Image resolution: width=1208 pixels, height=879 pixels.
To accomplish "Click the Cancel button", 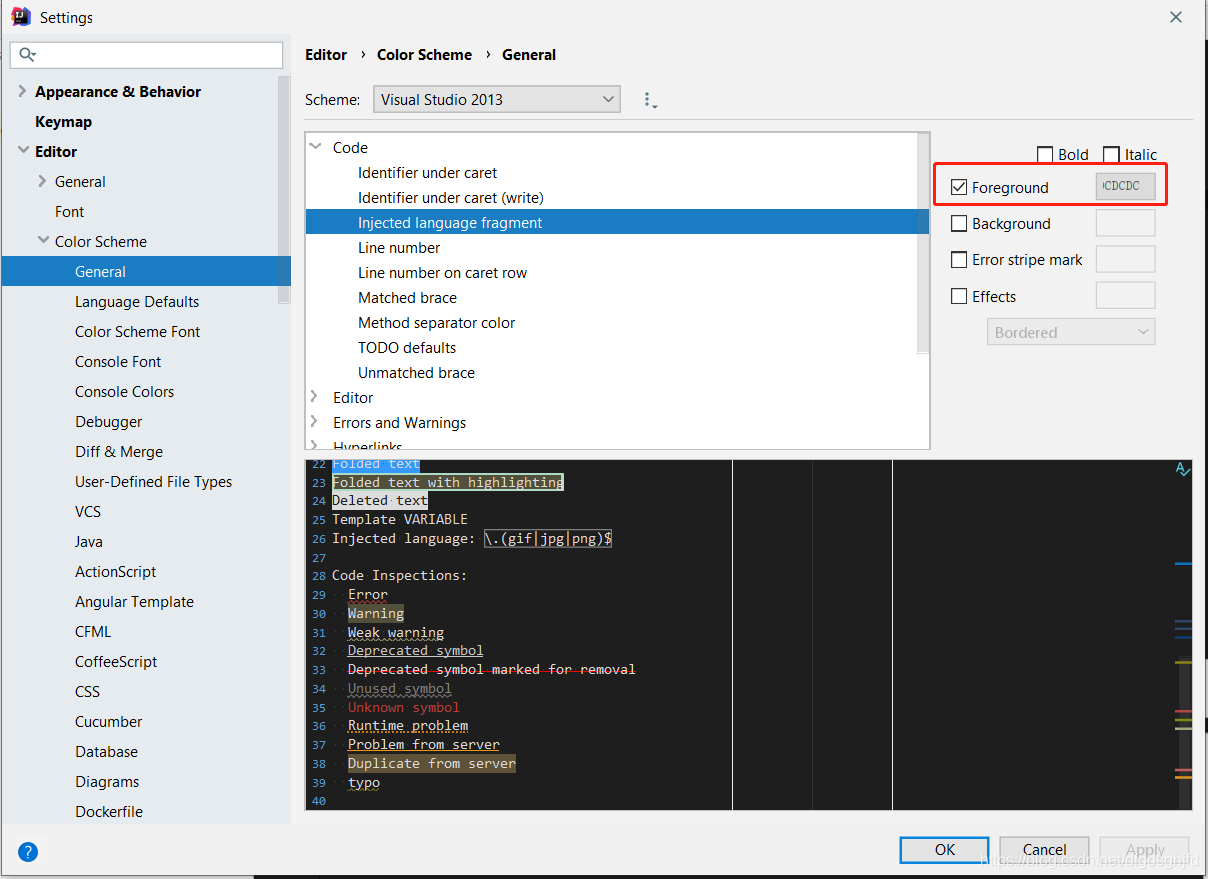I will tap(1044, 850).
